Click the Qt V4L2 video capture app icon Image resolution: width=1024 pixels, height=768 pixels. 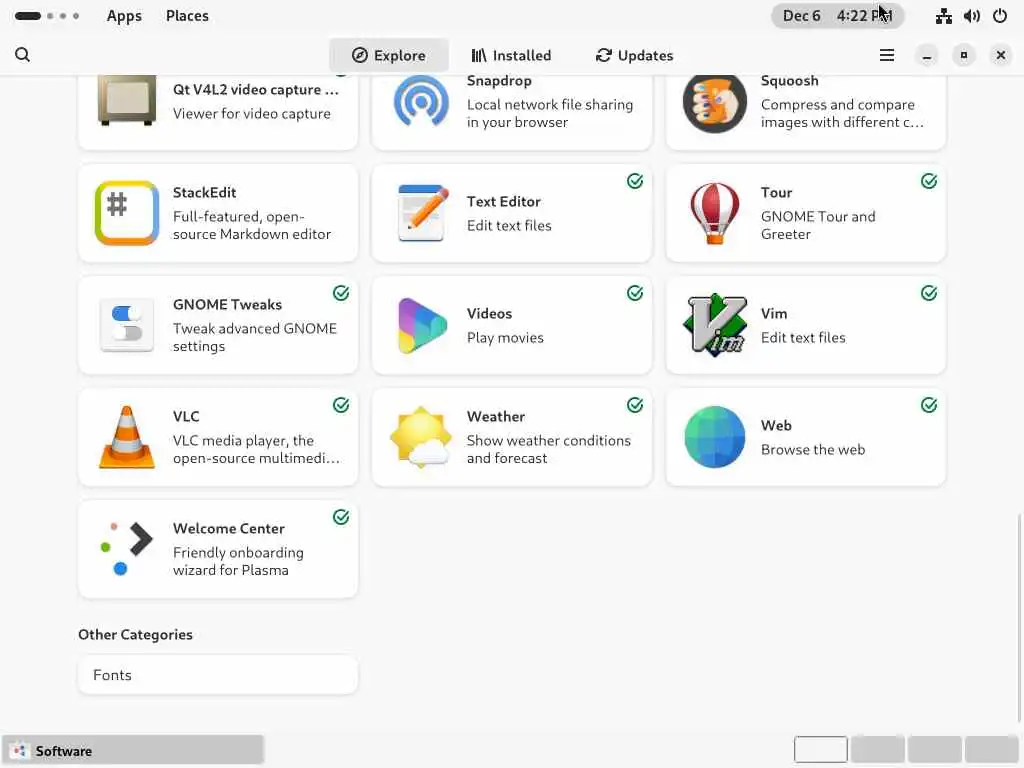pyautogui.click(x=127, y=99)
